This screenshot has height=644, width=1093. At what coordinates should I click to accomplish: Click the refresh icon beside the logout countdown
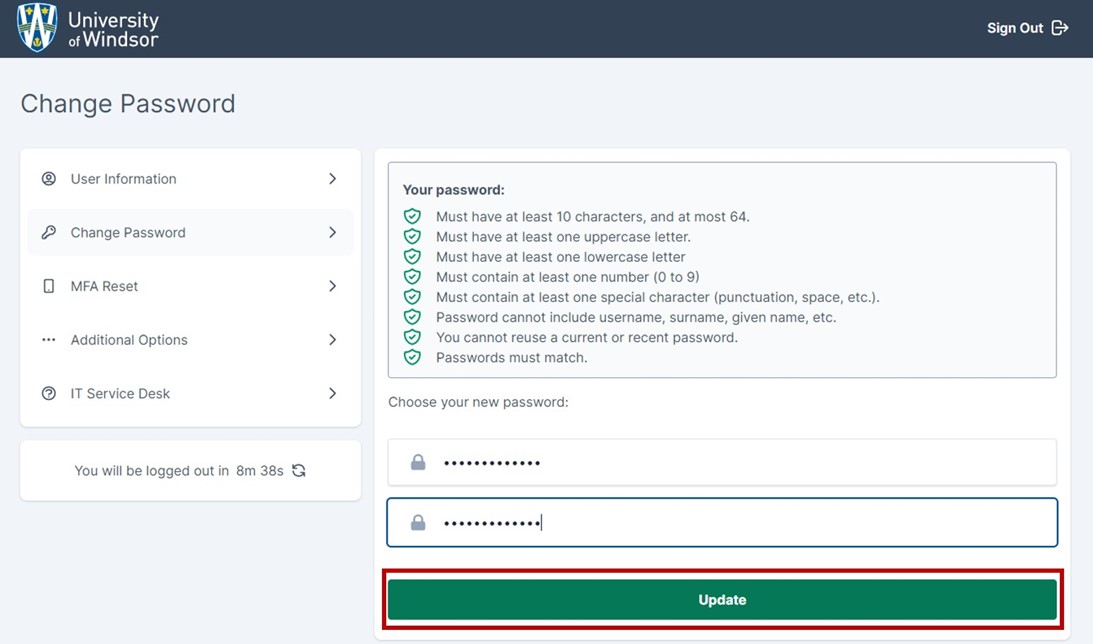tap(298, 470)
